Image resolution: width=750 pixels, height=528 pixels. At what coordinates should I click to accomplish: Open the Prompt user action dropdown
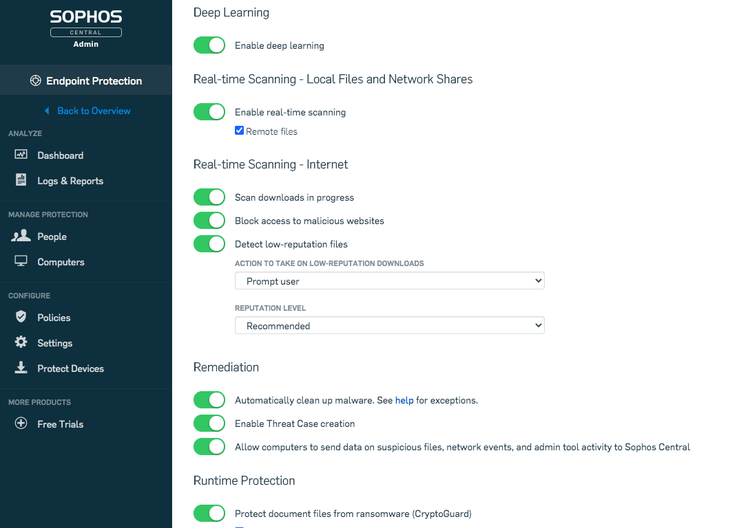point(389,281)
